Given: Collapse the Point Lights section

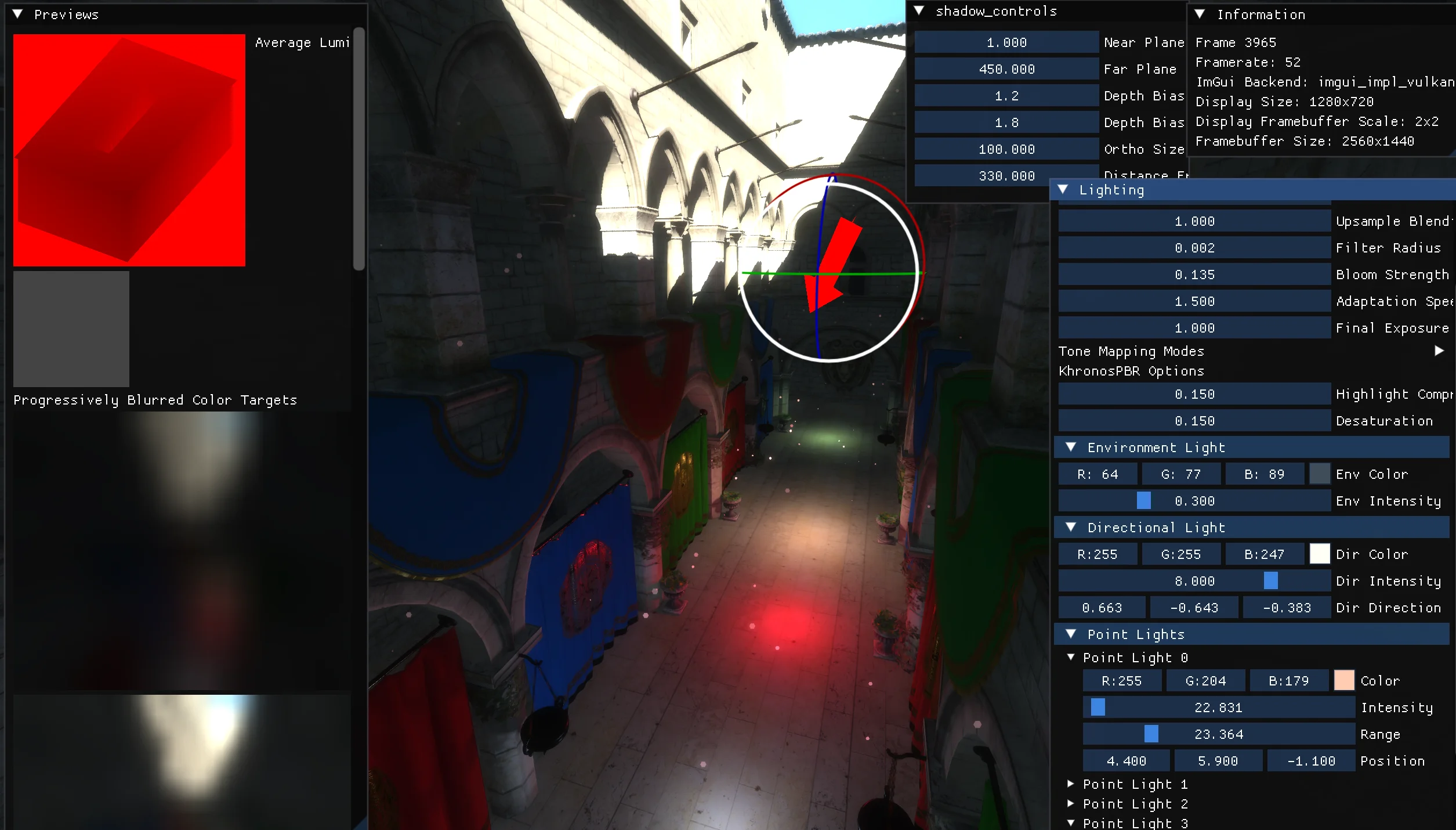Looking at the screenshot, I should (x=1071, y=634).
